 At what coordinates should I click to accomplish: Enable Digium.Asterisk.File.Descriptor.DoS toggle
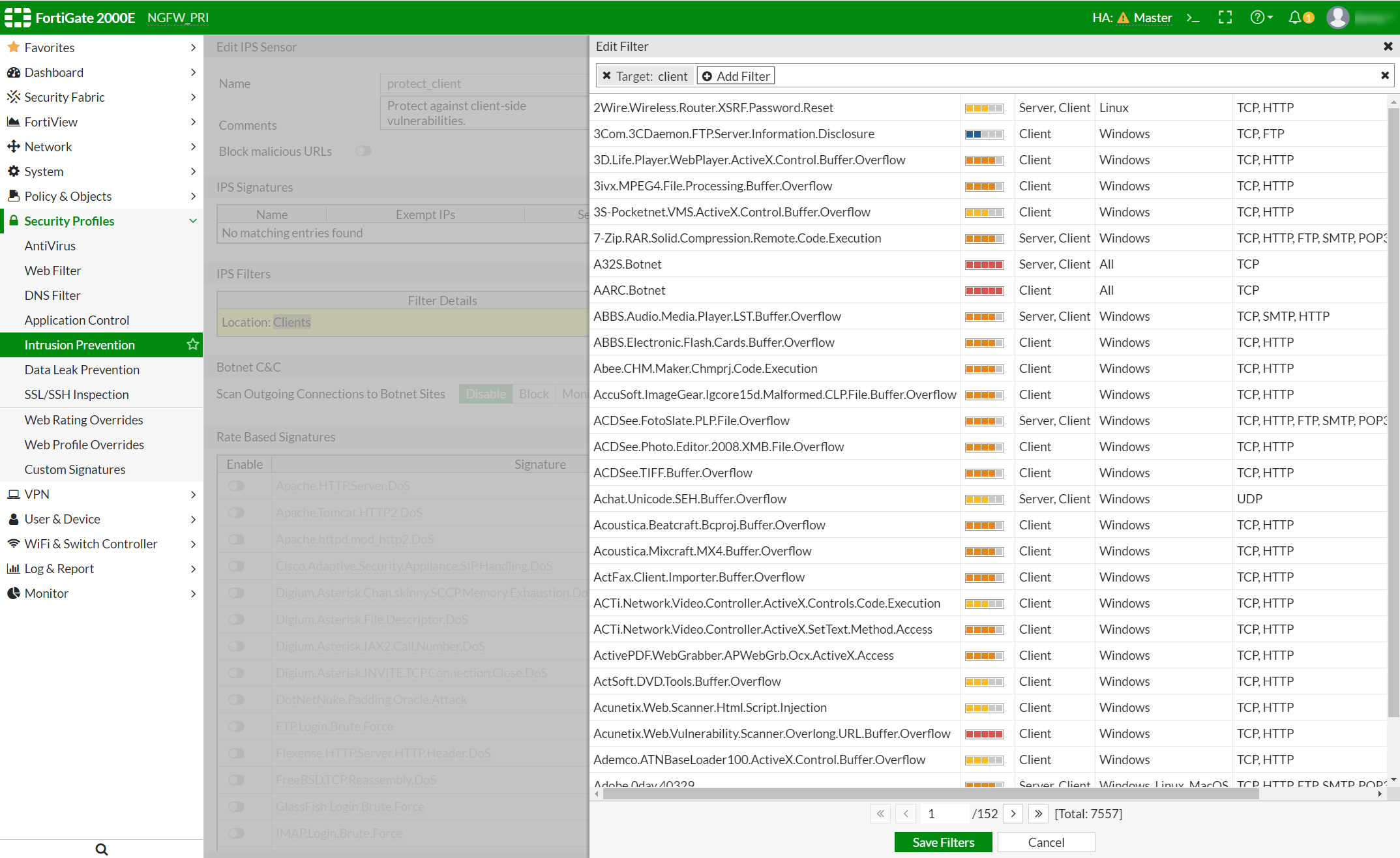(x=236, y=619)
